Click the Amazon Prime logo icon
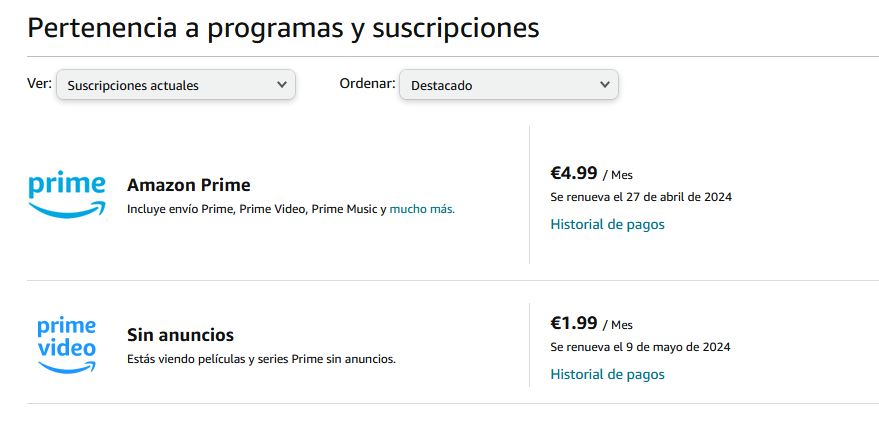879x426 pixels. 67,195
